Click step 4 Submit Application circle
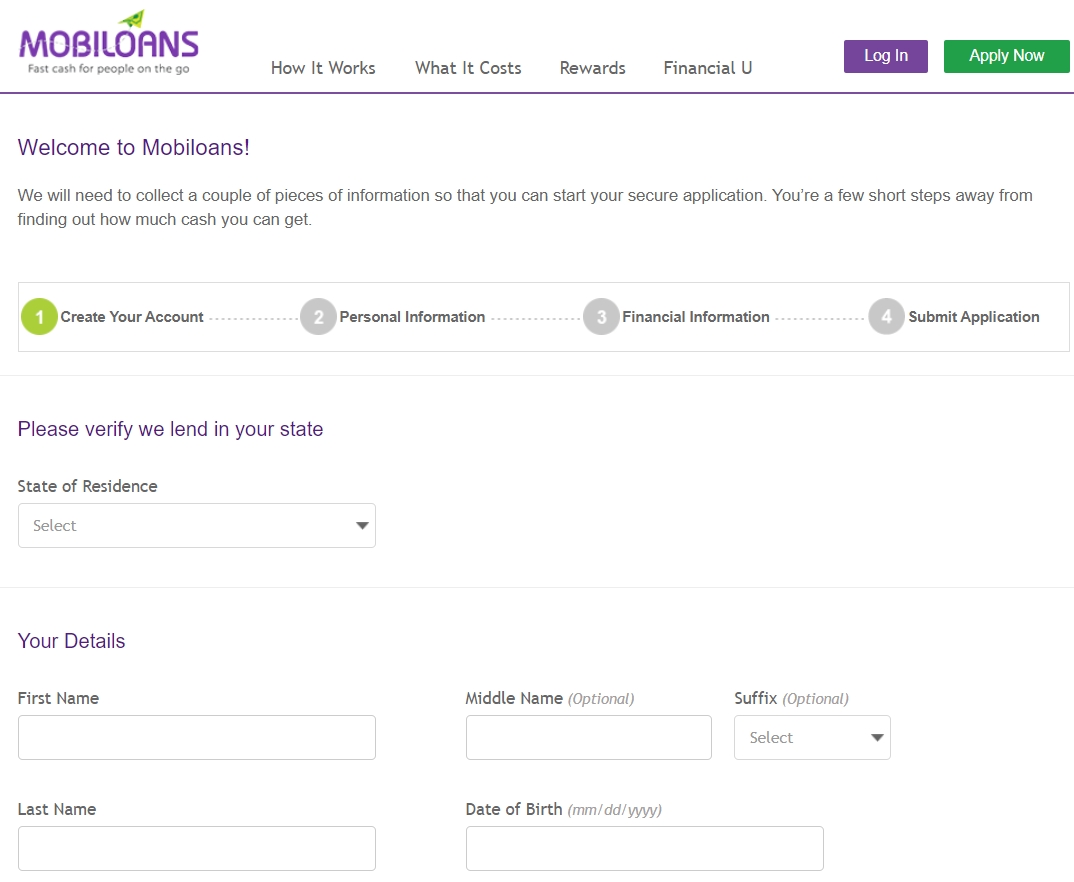The height and width of the screenshot is (882, 1074). tap(886, 316)
